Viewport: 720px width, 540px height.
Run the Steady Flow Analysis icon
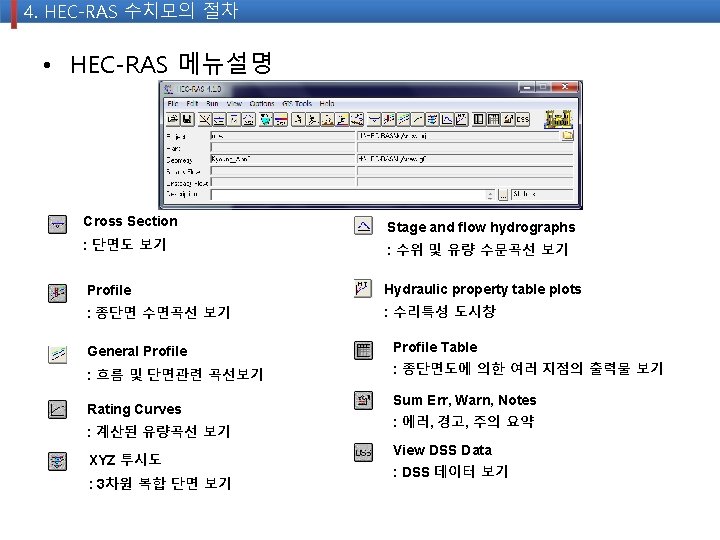click(298, 120)
